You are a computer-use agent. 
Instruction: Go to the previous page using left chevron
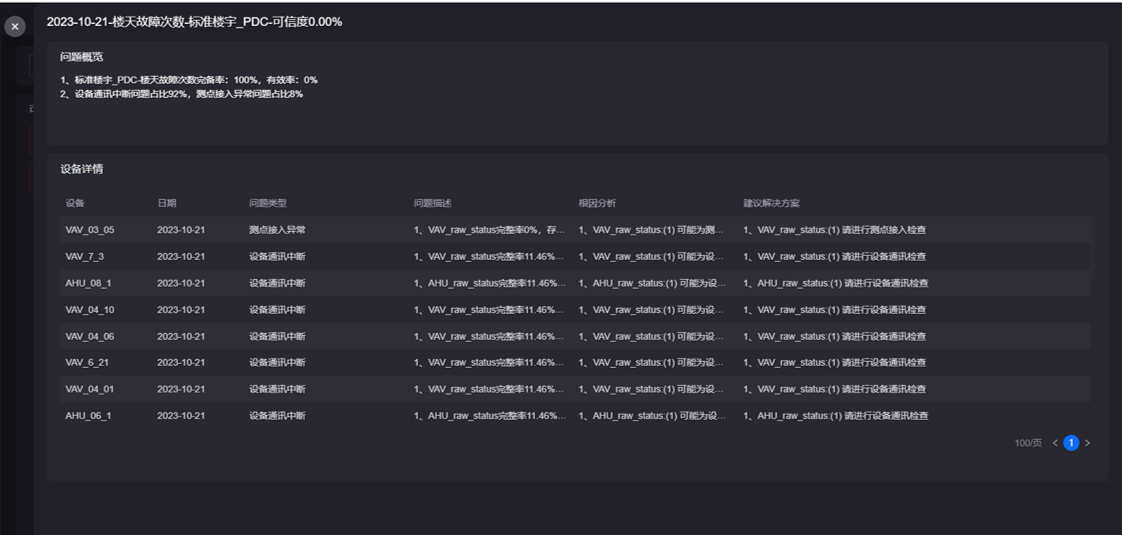(1055, 443)
